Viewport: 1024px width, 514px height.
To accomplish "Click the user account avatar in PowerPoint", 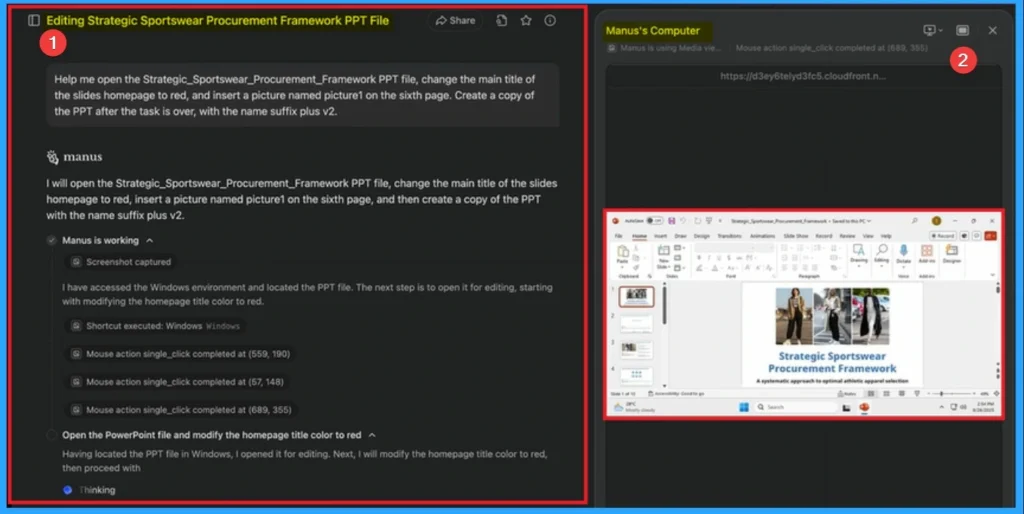I will 936,221.
